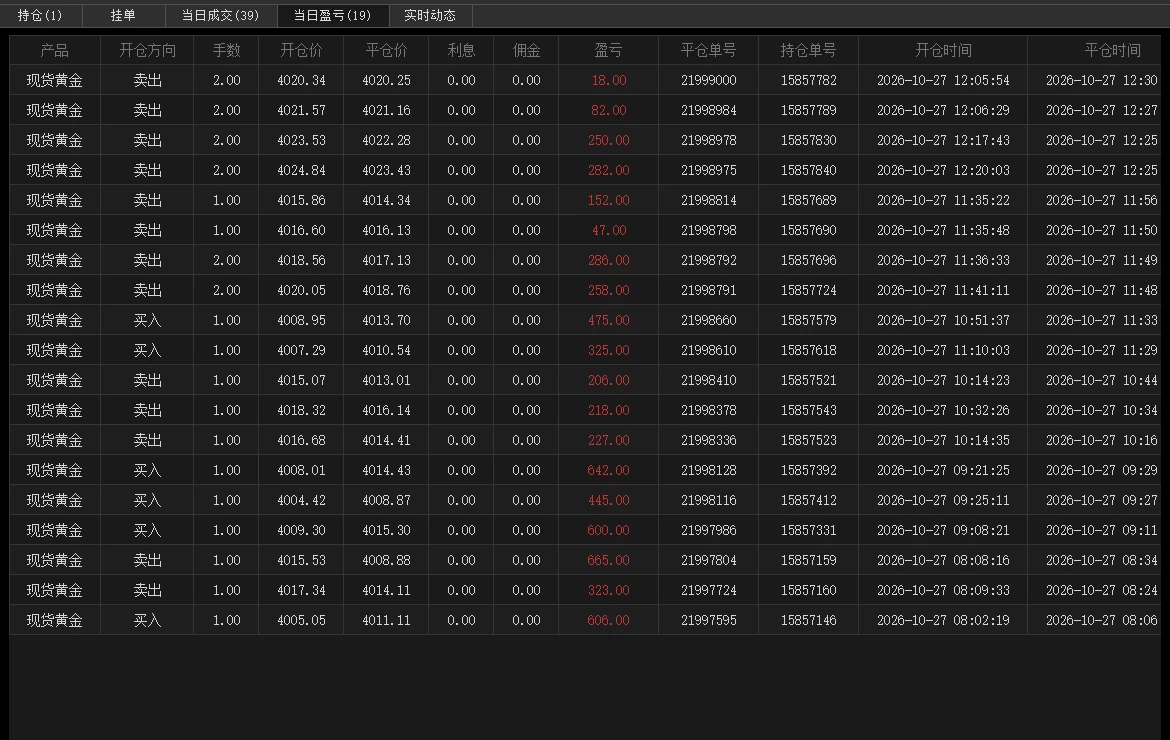Sort by the 开仓时间 column header
The width and height of the screenshot is (1170, 740).
943,50
